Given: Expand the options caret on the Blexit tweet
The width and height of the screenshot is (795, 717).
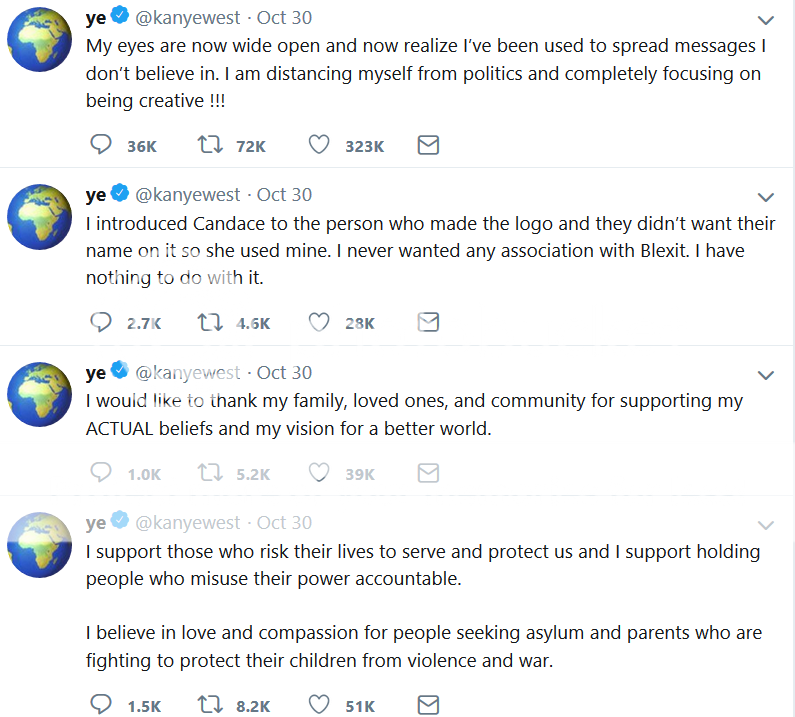Looking at the screenshot, I should (x=766, y=197).
